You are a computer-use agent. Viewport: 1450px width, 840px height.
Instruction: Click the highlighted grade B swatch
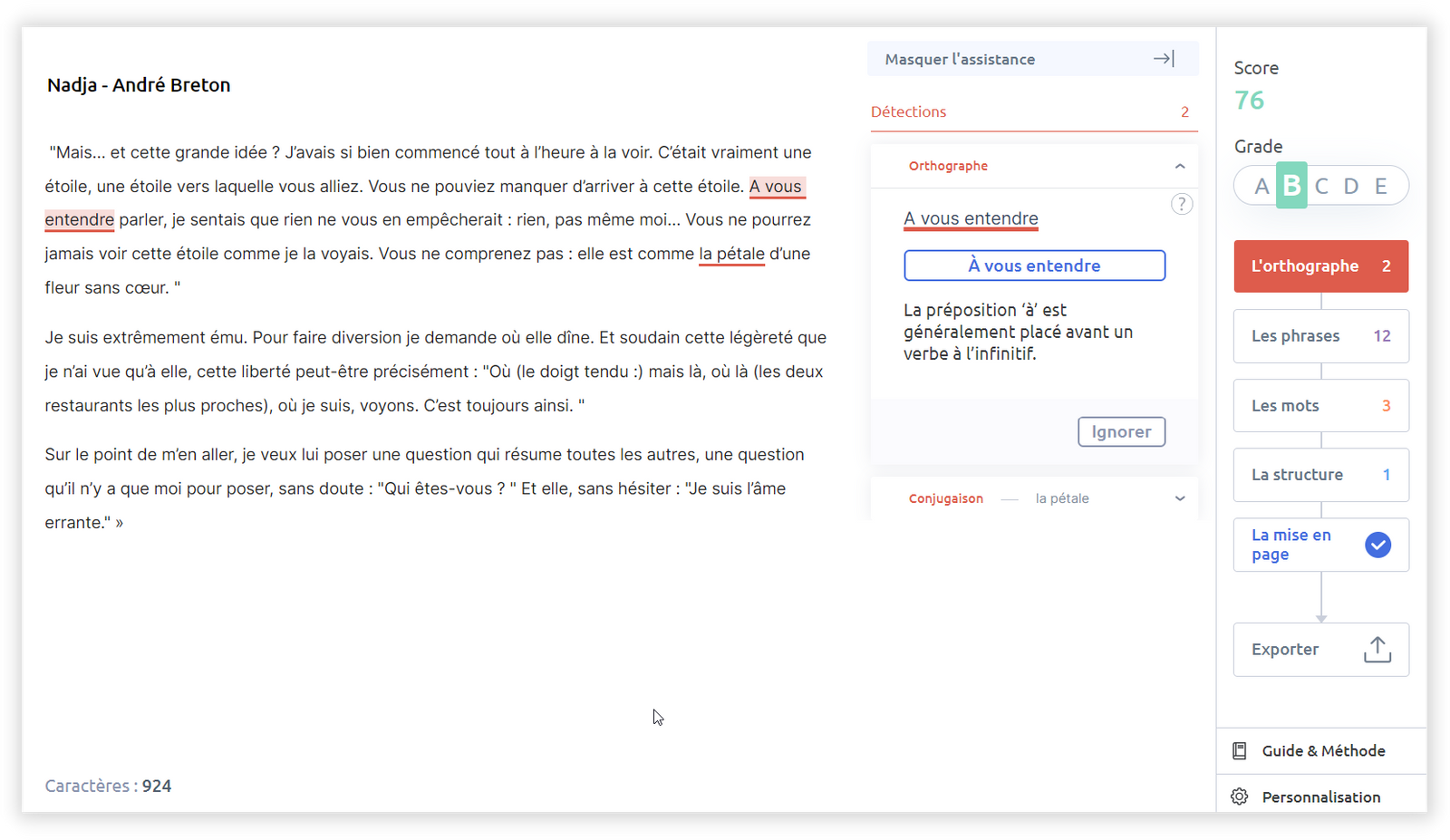coord(1291,186)
